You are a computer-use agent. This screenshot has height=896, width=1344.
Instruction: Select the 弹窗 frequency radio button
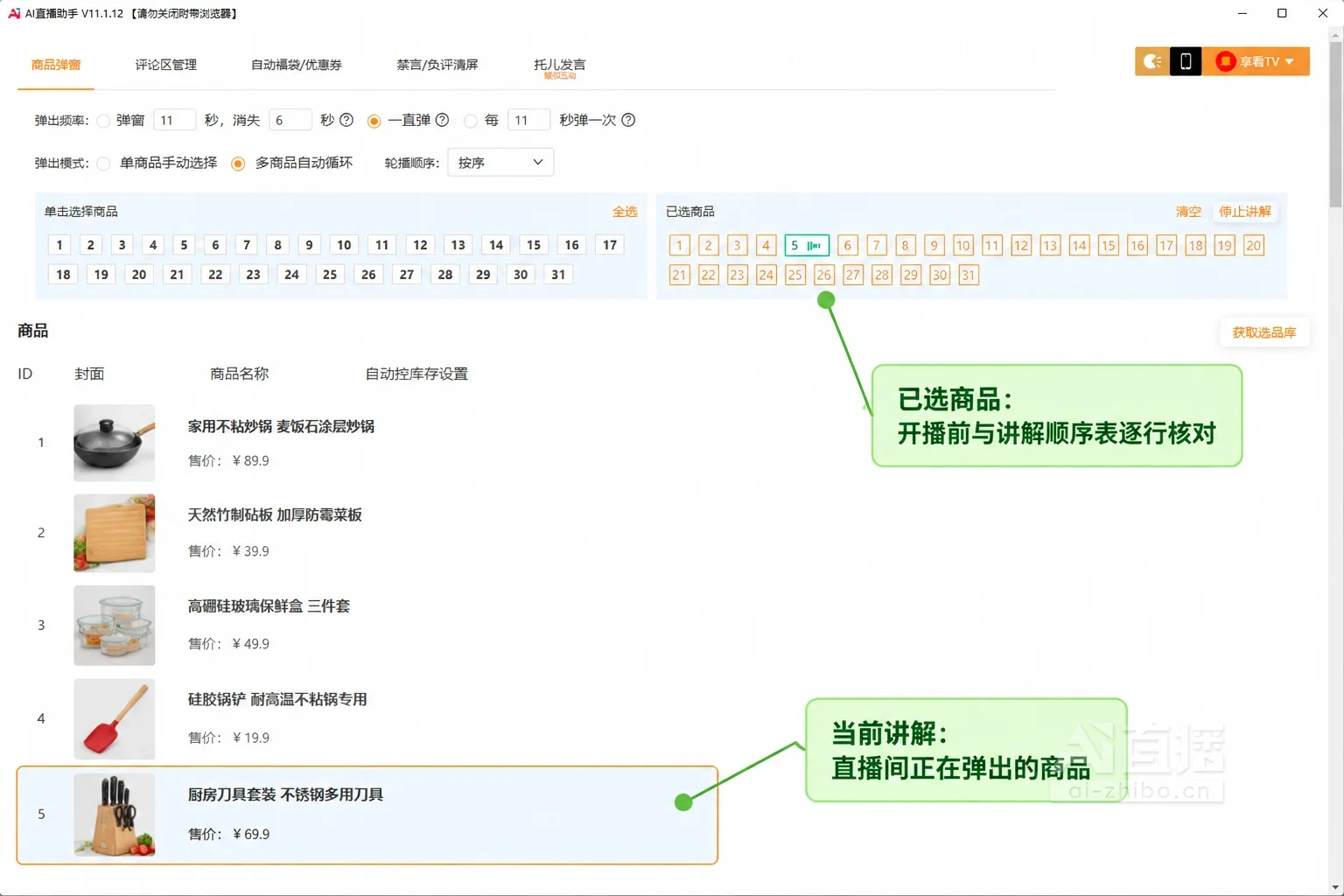point(103,121)
